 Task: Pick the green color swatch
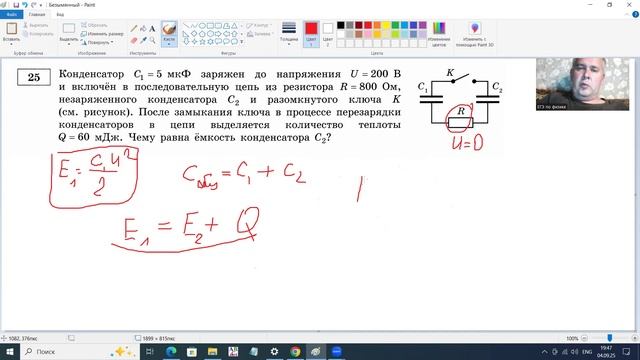(x=395, y=25)
